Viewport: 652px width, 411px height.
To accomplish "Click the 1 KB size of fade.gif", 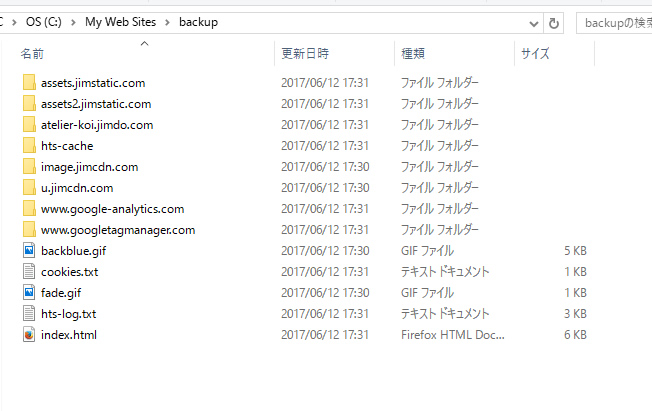I will 575,293.
